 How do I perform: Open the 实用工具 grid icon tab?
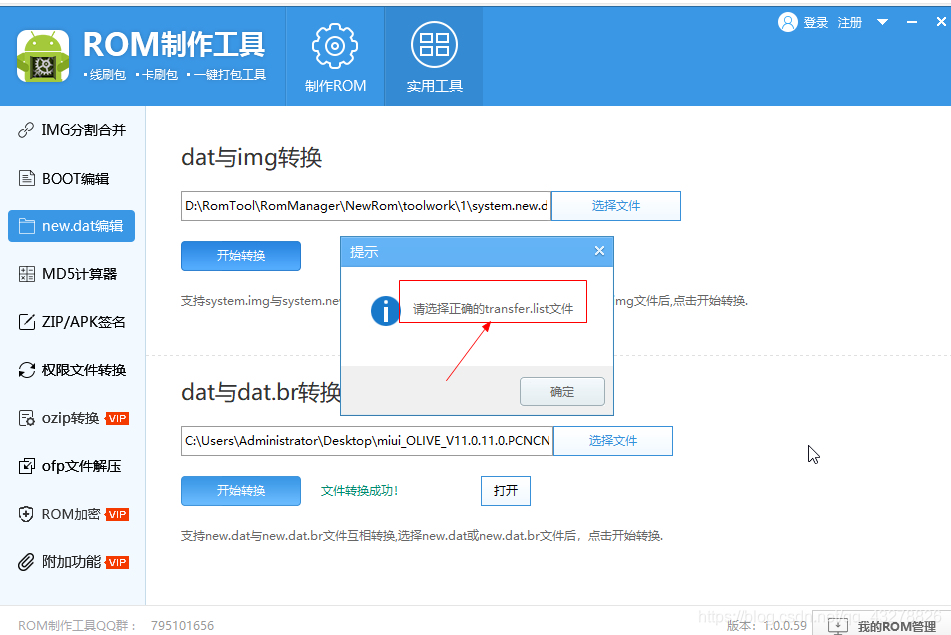point(434,57)
